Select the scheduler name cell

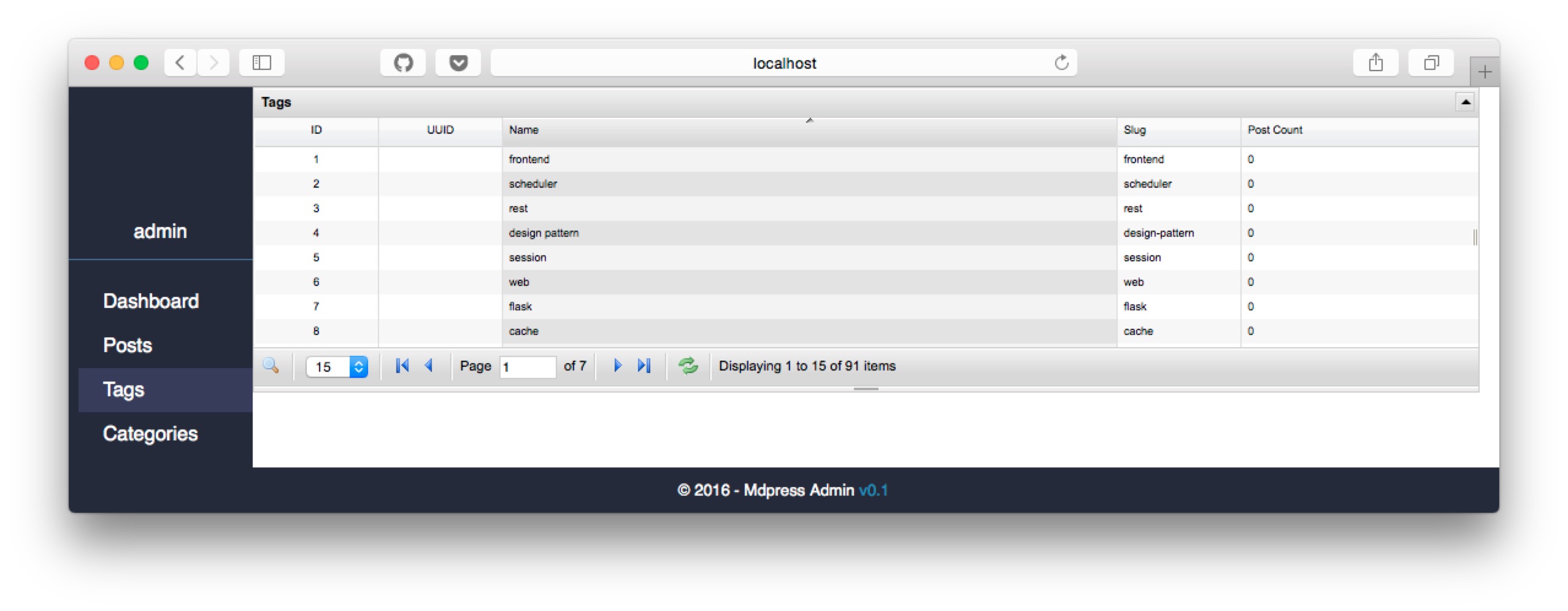[809, 184]
